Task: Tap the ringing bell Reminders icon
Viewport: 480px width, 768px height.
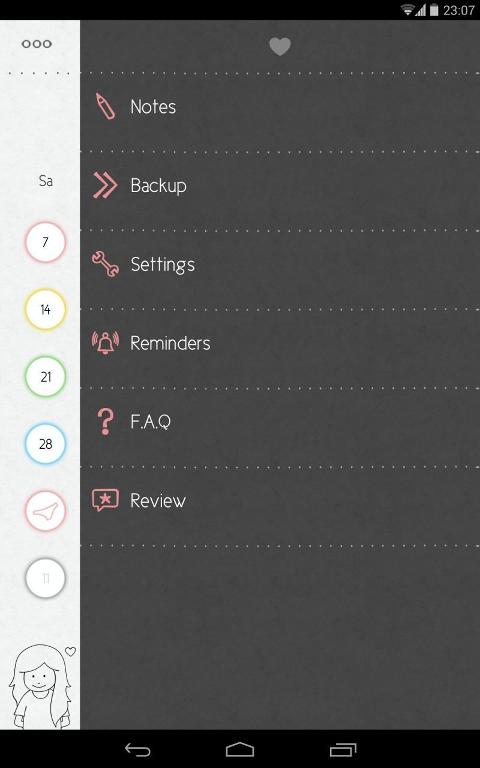Action: tap(105, 343)
